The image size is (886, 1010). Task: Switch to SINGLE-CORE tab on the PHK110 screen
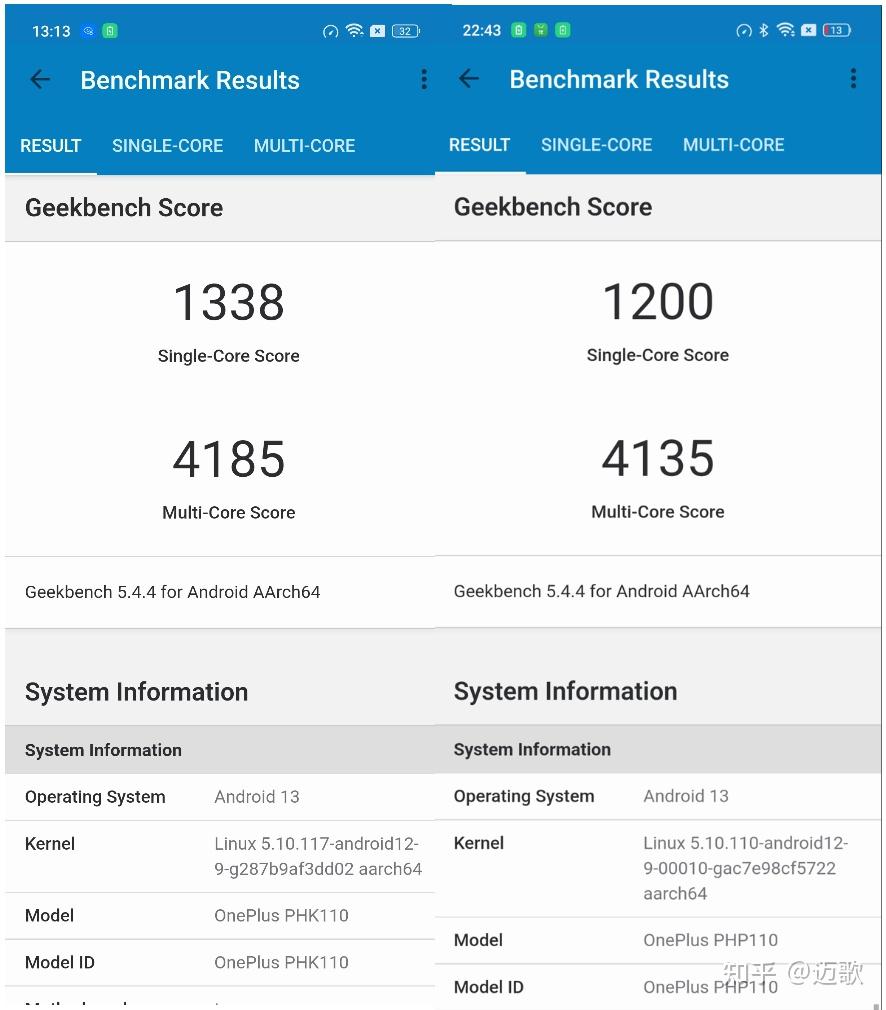(167, 146)
